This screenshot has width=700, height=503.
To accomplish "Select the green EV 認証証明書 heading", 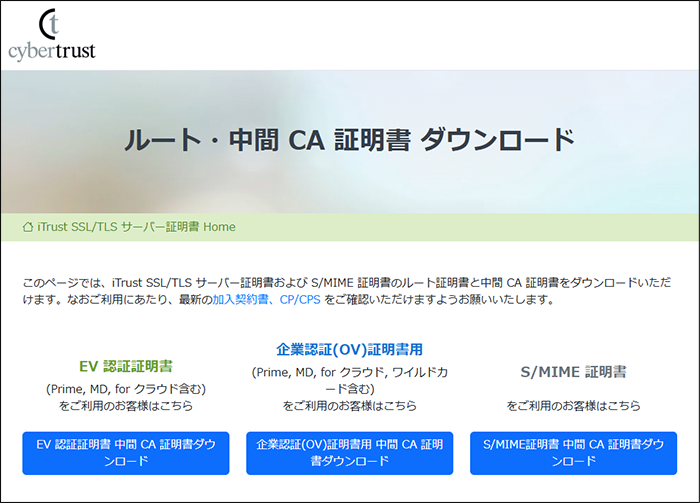I will [x=126, y=366].
